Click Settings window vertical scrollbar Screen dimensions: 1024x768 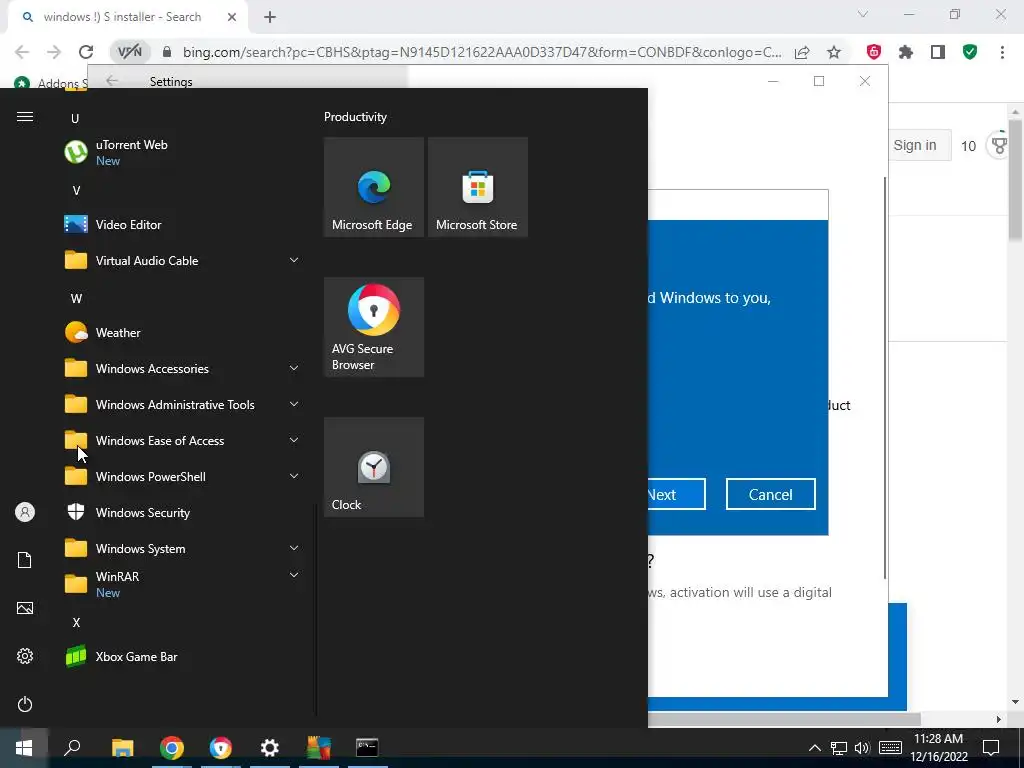point(885,377)
